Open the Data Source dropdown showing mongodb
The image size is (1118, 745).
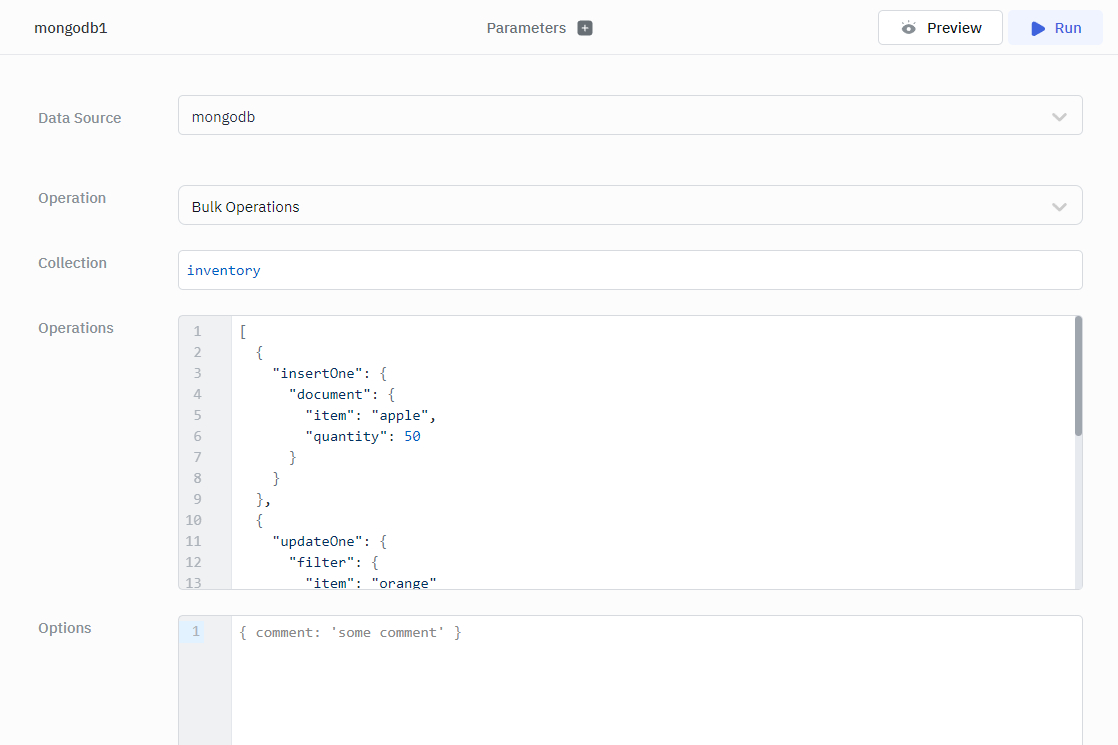point(630,116)
